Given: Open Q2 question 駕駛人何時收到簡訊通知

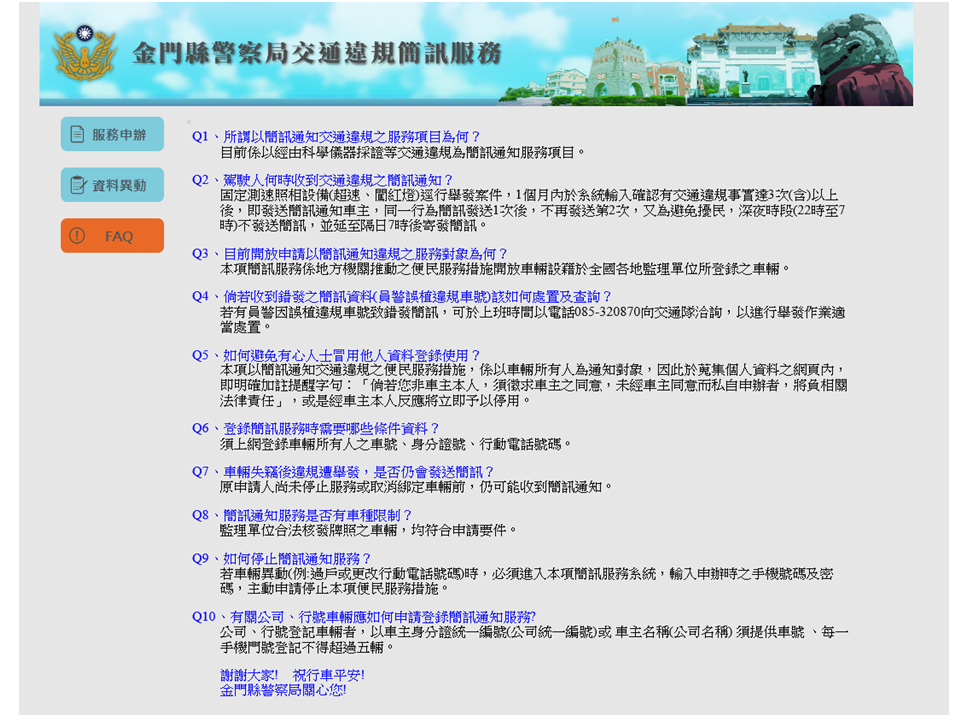Looking at the screenshot, I should coord(322,180).
